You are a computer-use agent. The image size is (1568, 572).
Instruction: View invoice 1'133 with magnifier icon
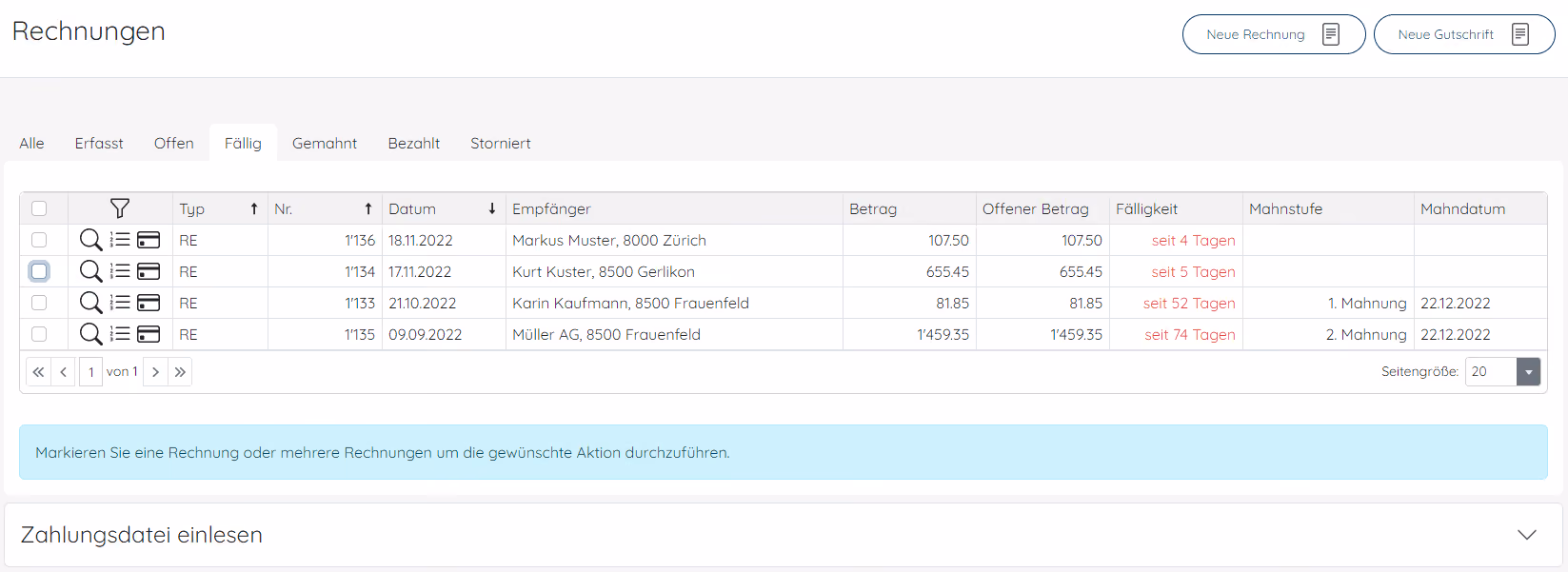coord(90,303)
